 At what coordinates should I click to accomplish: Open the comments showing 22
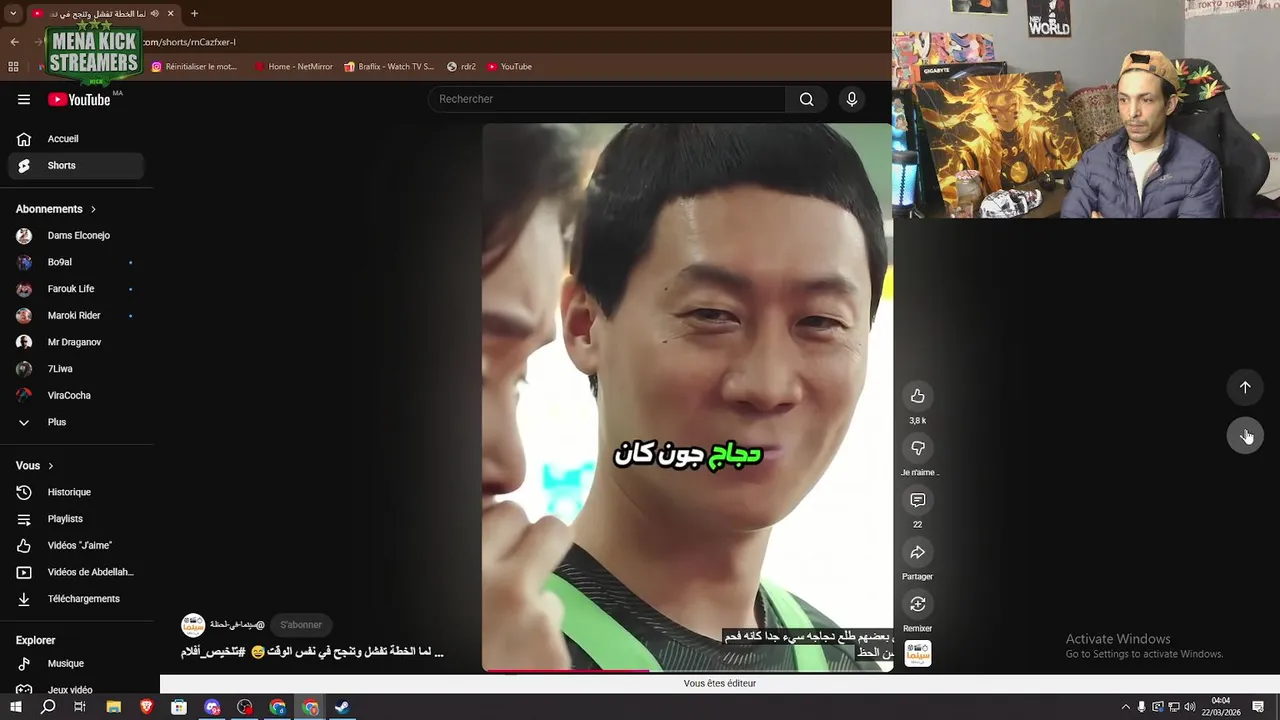917,500
